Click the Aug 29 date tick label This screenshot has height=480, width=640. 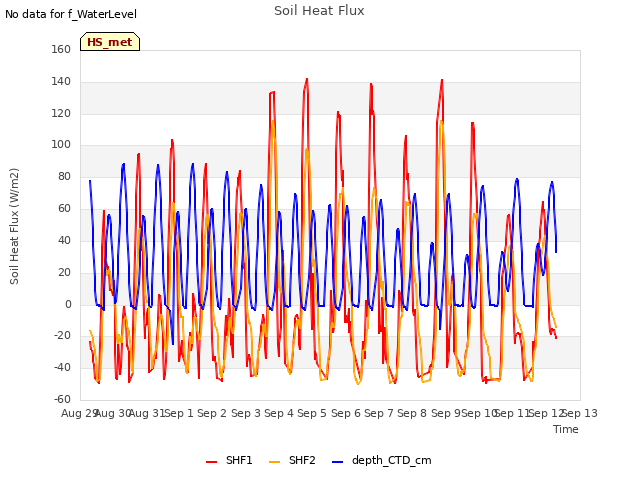(79, 413)
